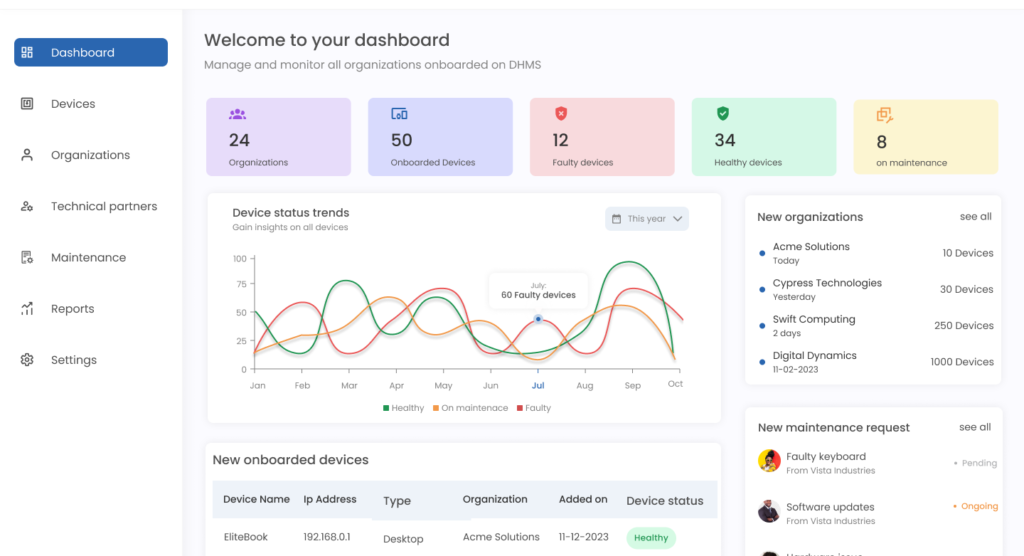Image resolution: width=1024 pixels, height=556 pixels.
Task: Click the July data point on chart
Action: click(538, 319)
